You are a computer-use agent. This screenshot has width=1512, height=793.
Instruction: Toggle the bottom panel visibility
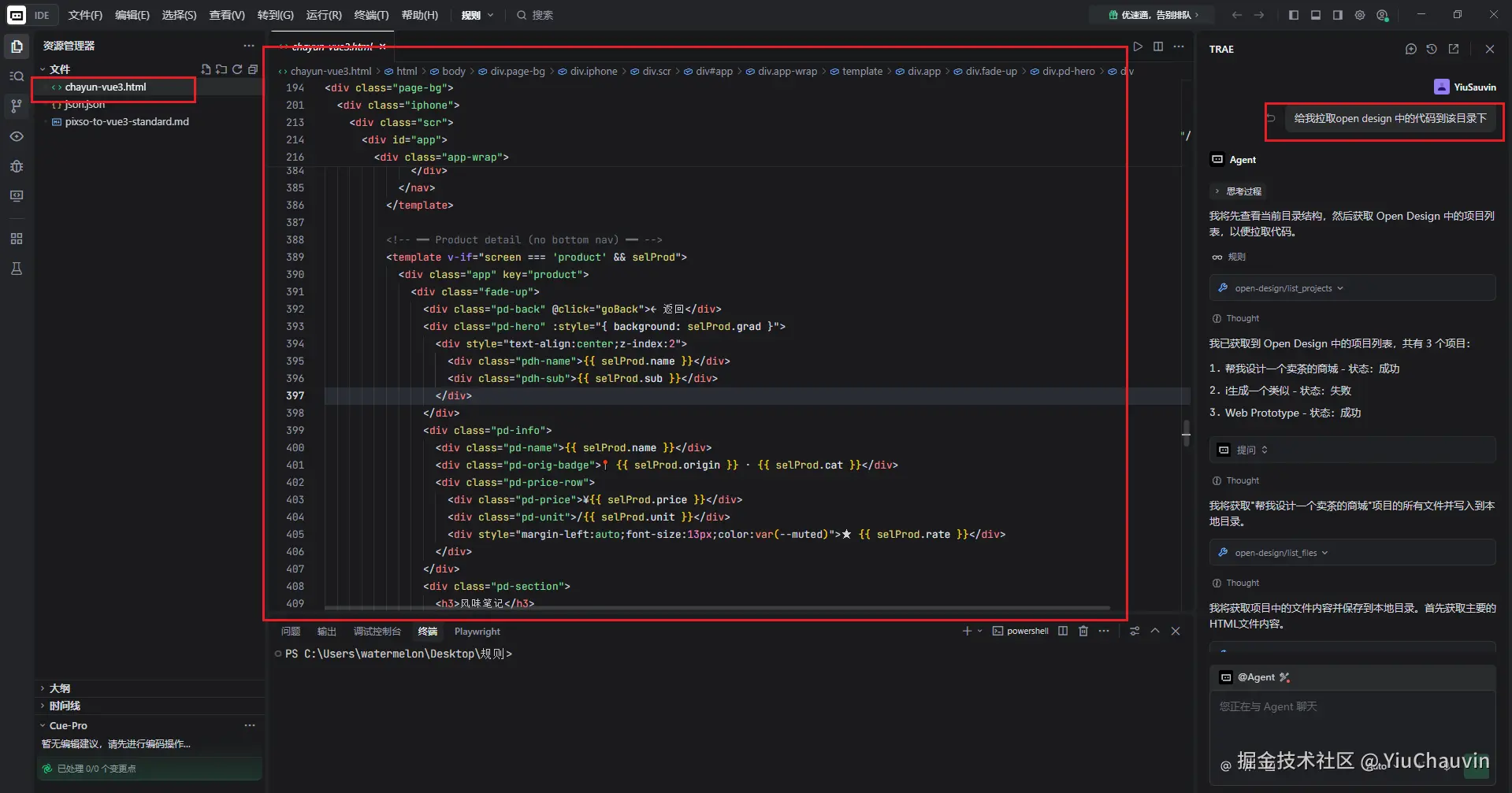tap(1316, 15)
